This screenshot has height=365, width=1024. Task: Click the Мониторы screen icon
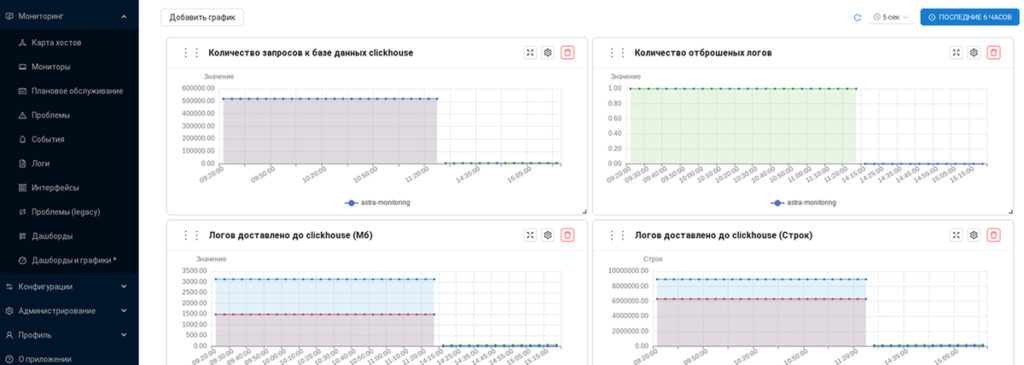pos(22,67)
